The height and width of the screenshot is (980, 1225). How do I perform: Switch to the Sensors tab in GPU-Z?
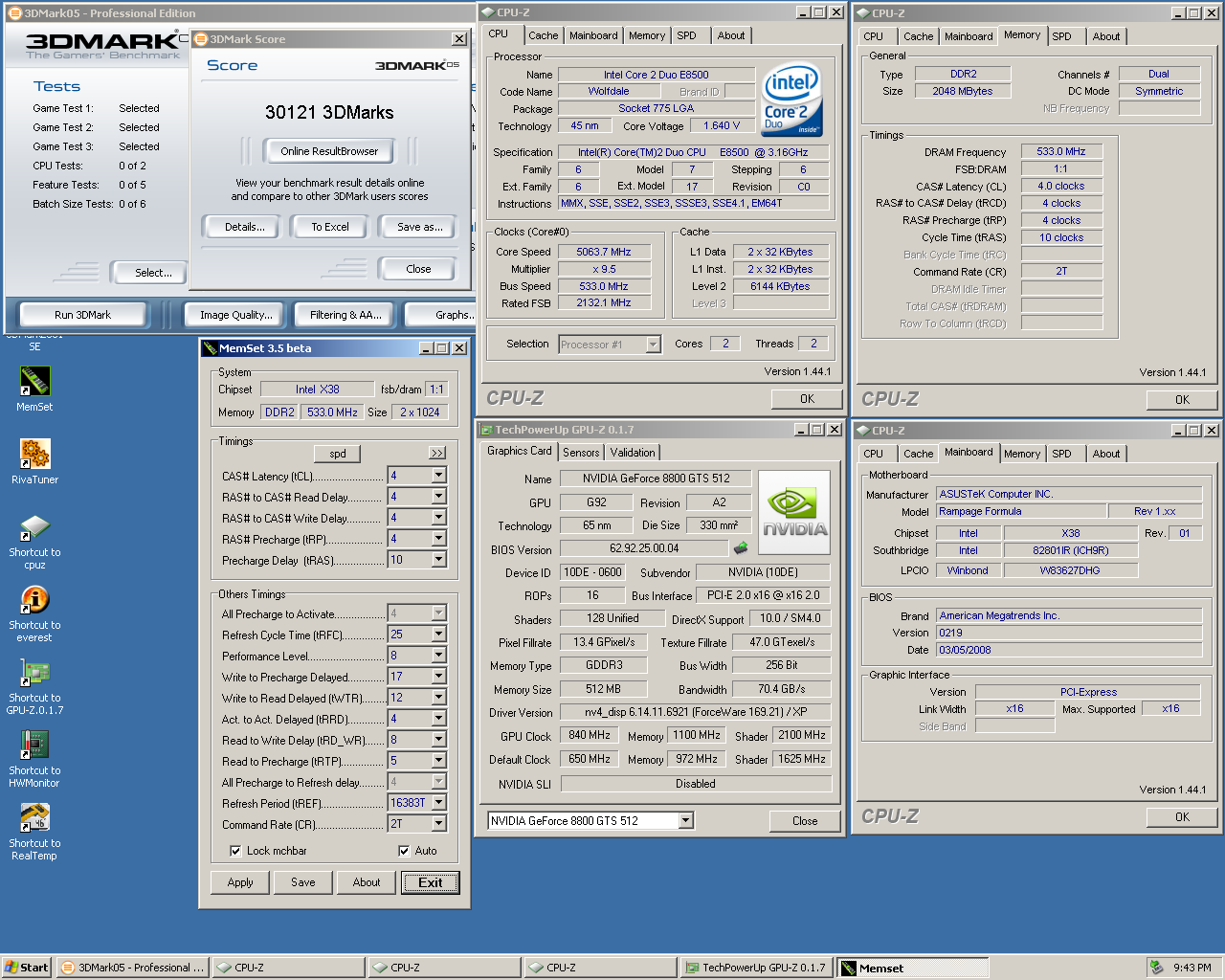click(x=581, y=453)
